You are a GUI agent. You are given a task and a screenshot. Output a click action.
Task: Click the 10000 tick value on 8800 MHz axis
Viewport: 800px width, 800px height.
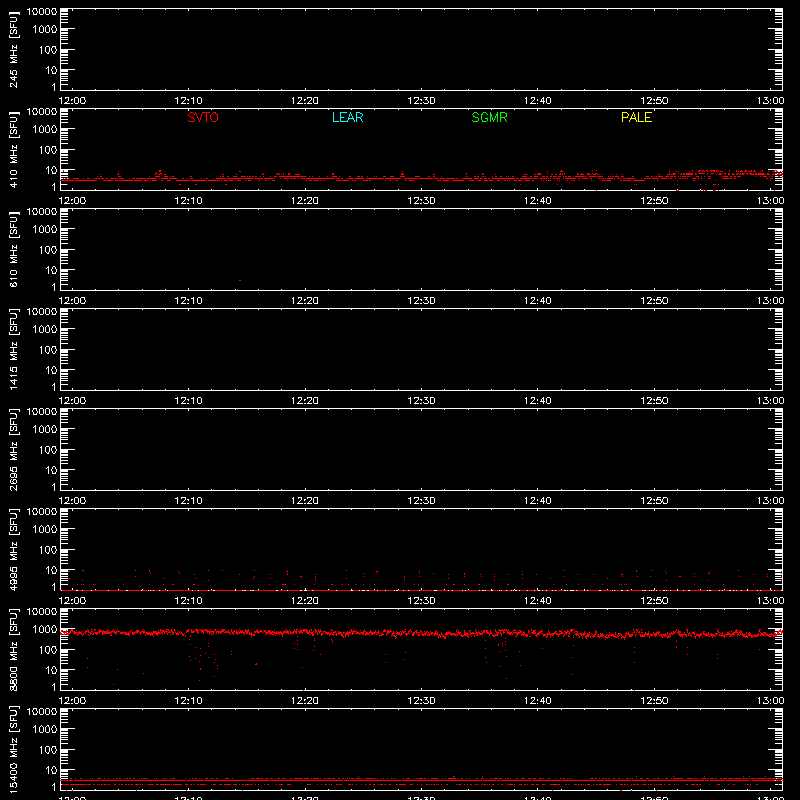click(x=42, y=612)
